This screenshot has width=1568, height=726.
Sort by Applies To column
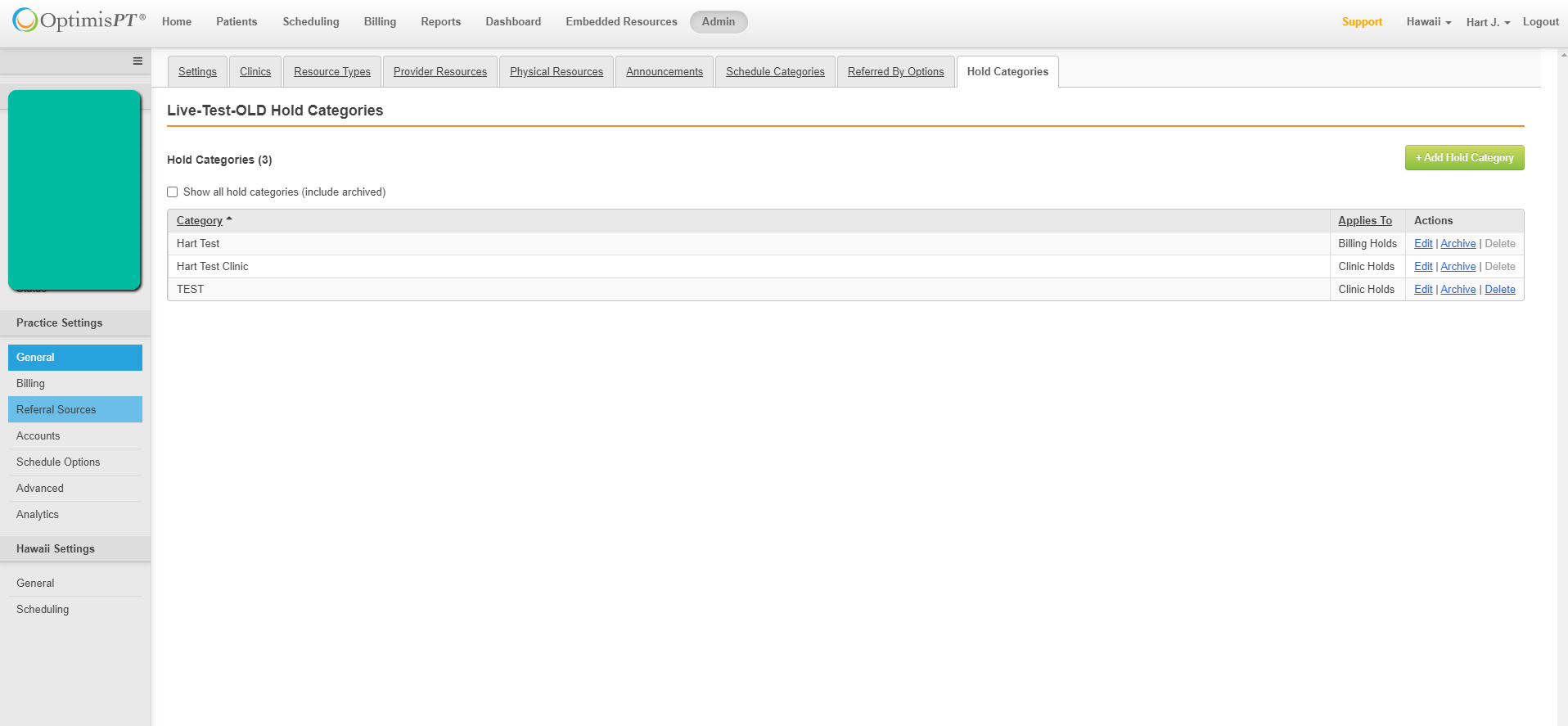coord(1364,221)
